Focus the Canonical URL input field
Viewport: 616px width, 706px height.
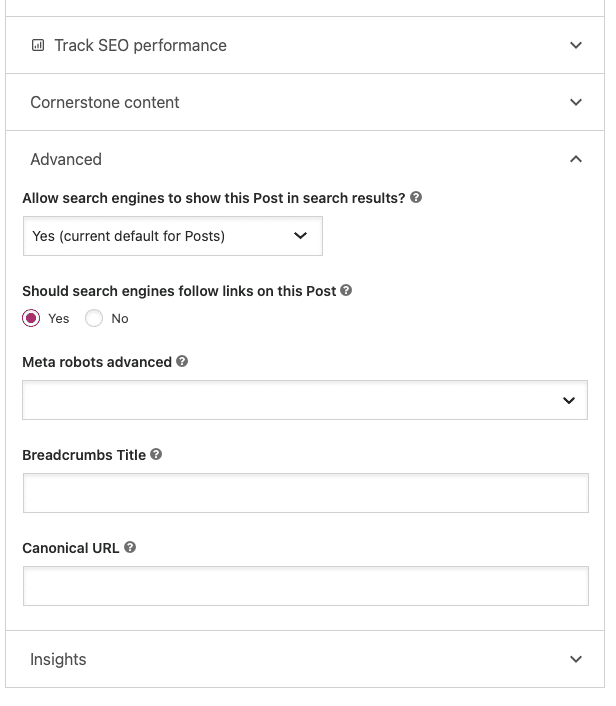(x=306, y=586)
